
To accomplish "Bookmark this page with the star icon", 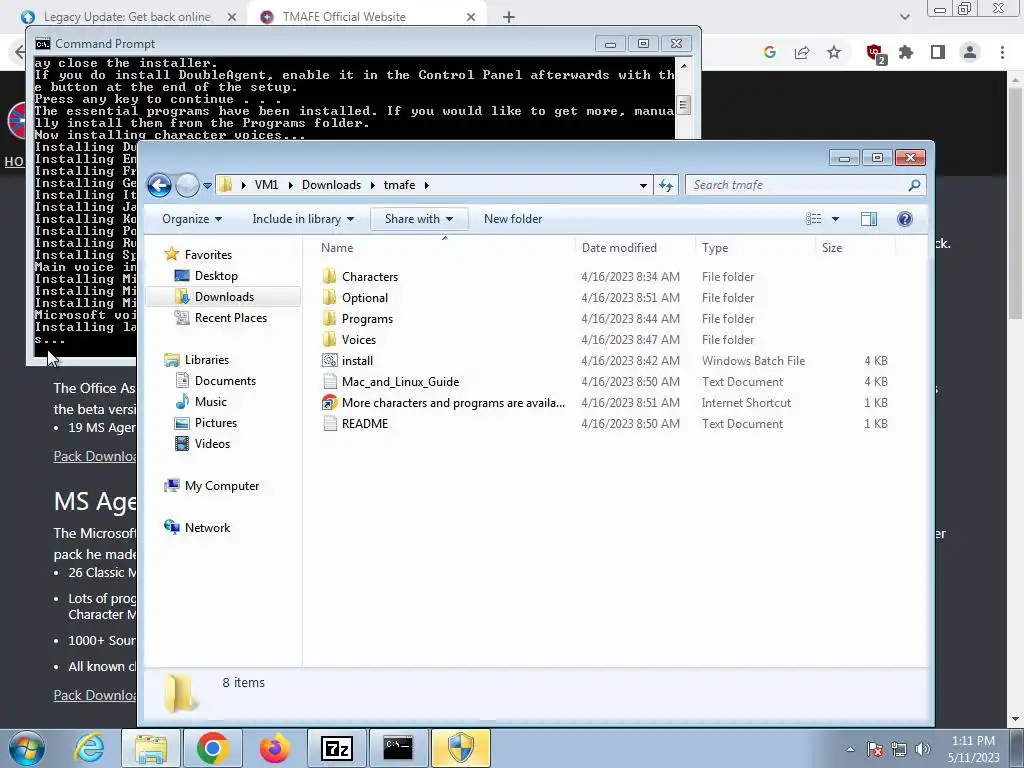I will click(x=834, y=52).
